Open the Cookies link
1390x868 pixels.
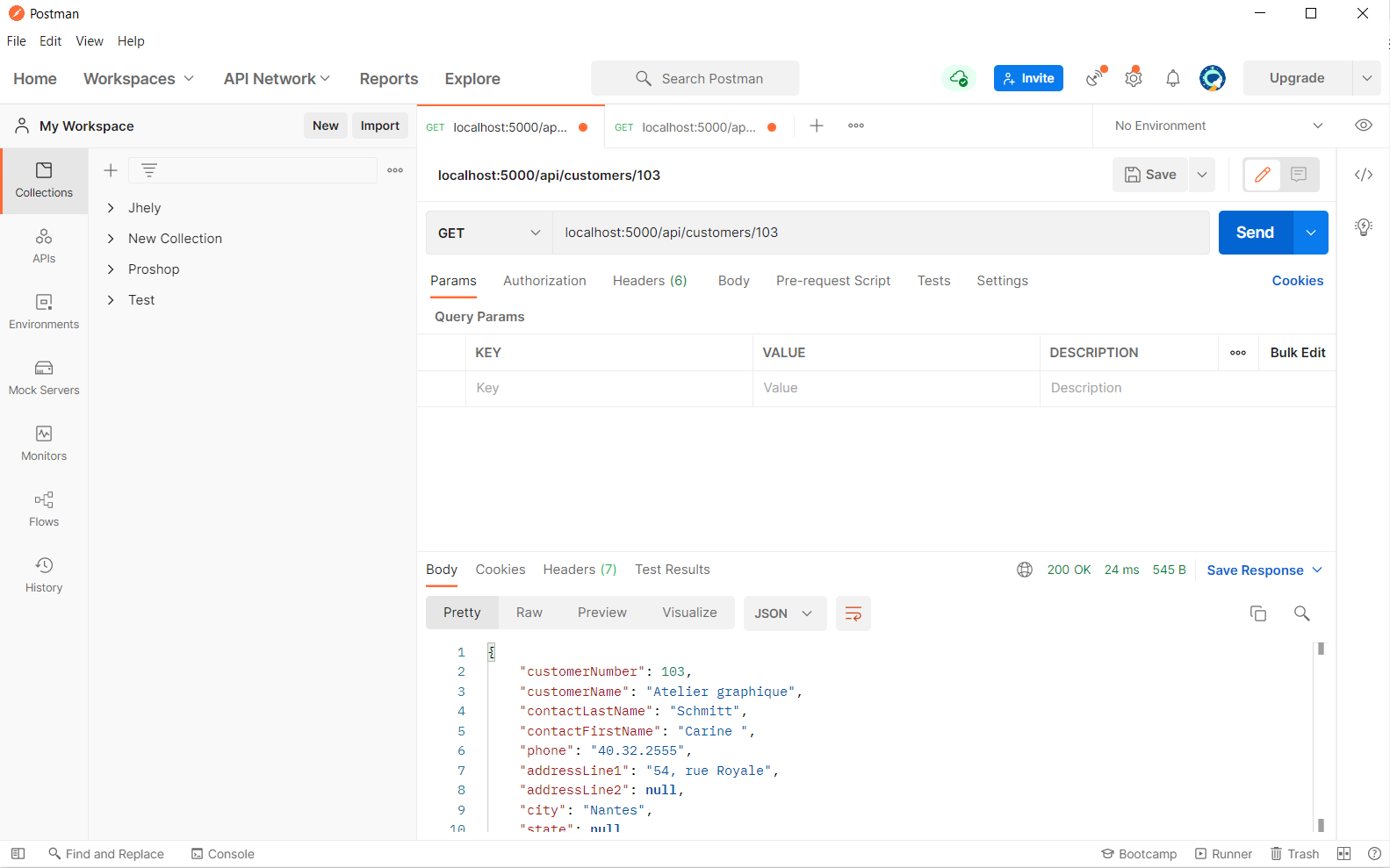point(1297,281)
